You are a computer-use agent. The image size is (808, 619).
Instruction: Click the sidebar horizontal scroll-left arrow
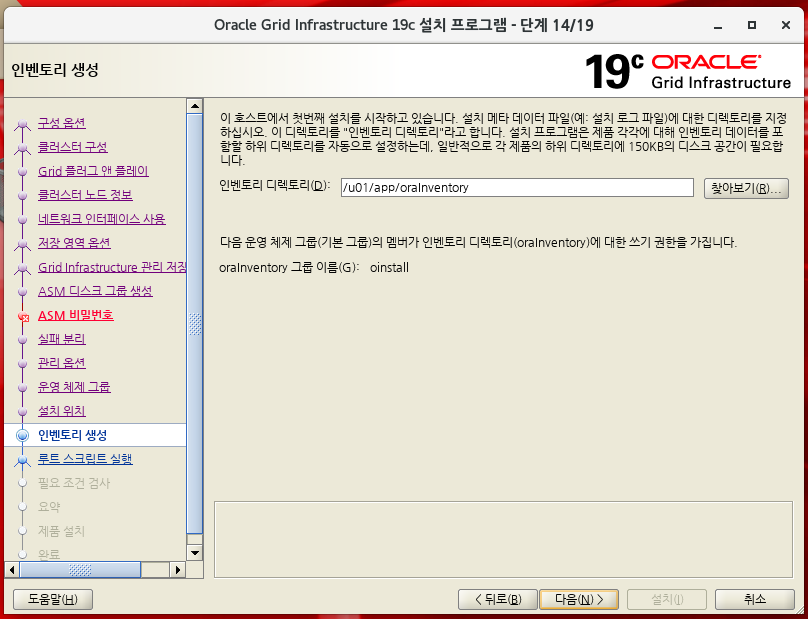click(x=12, y=570)
